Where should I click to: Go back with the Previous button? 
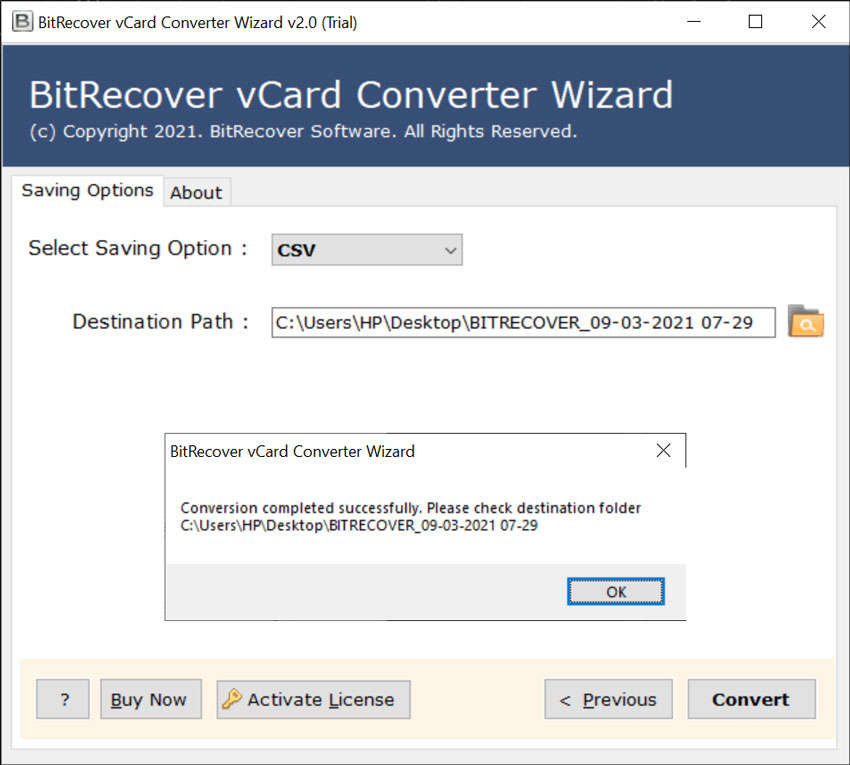click(608, 699)
